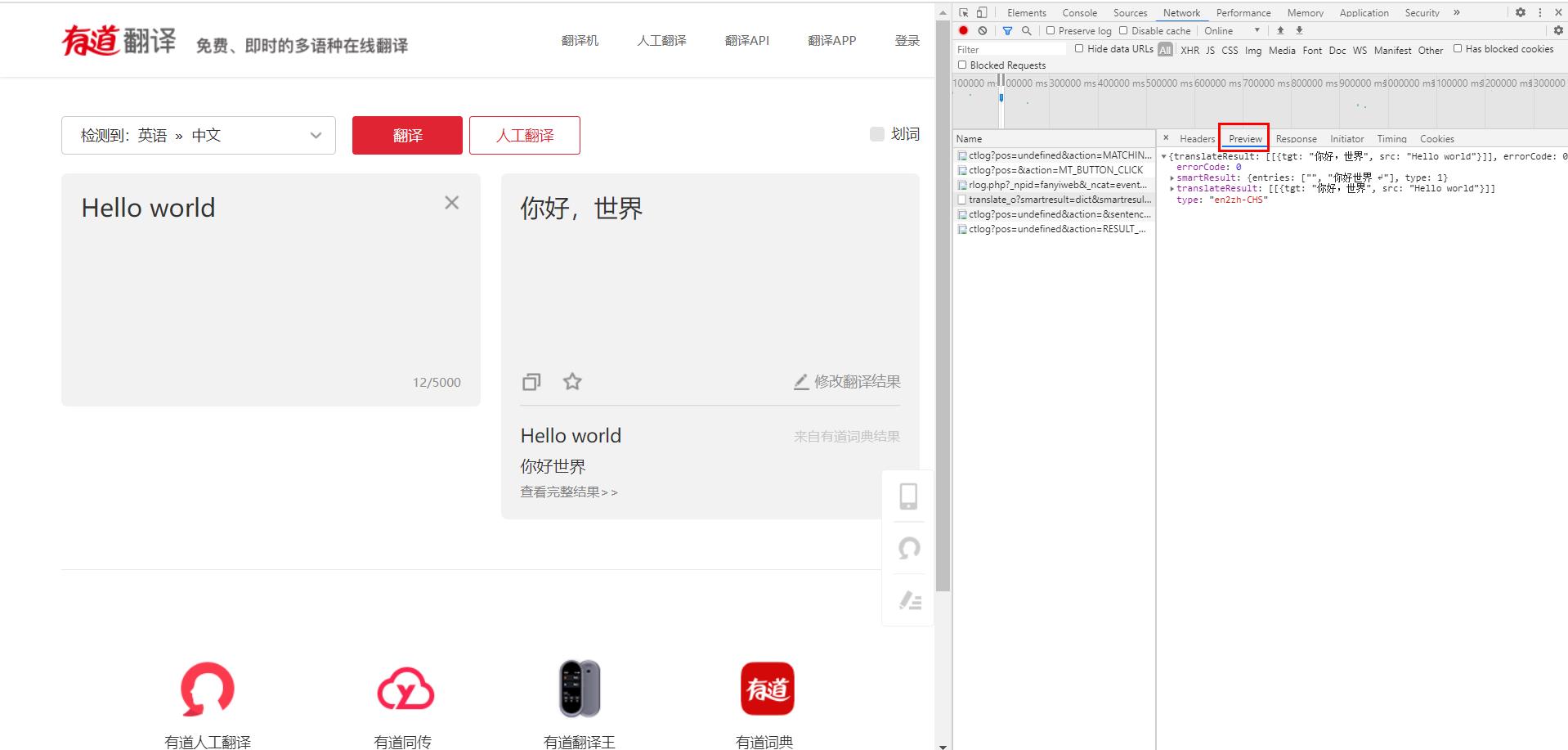View the Response tab

point(1297,138)
